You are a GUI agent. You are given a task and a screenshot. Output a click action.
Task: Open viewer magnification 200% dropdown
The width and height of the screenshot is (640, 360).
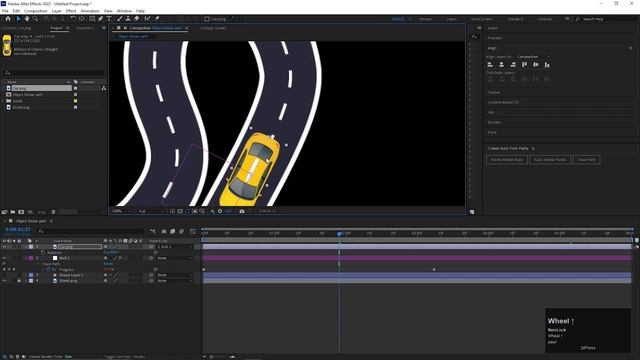(122, 211)
